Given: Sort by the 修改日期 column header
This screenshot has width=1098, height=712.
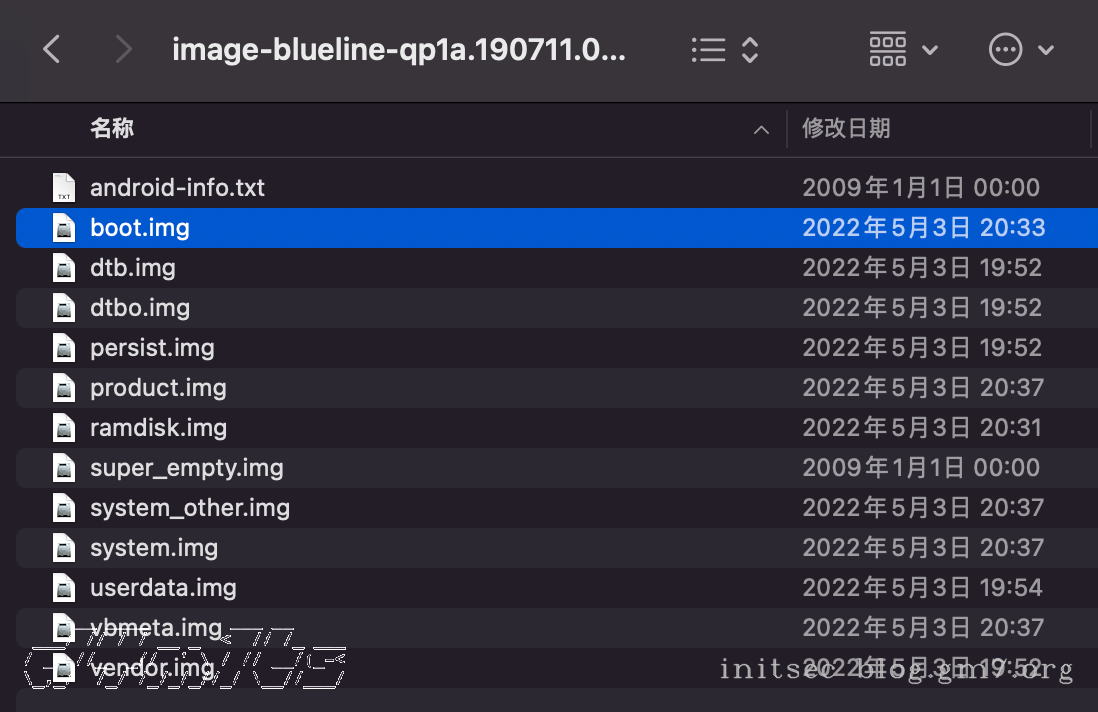Looking at the screenshot, I should point(846,128).
